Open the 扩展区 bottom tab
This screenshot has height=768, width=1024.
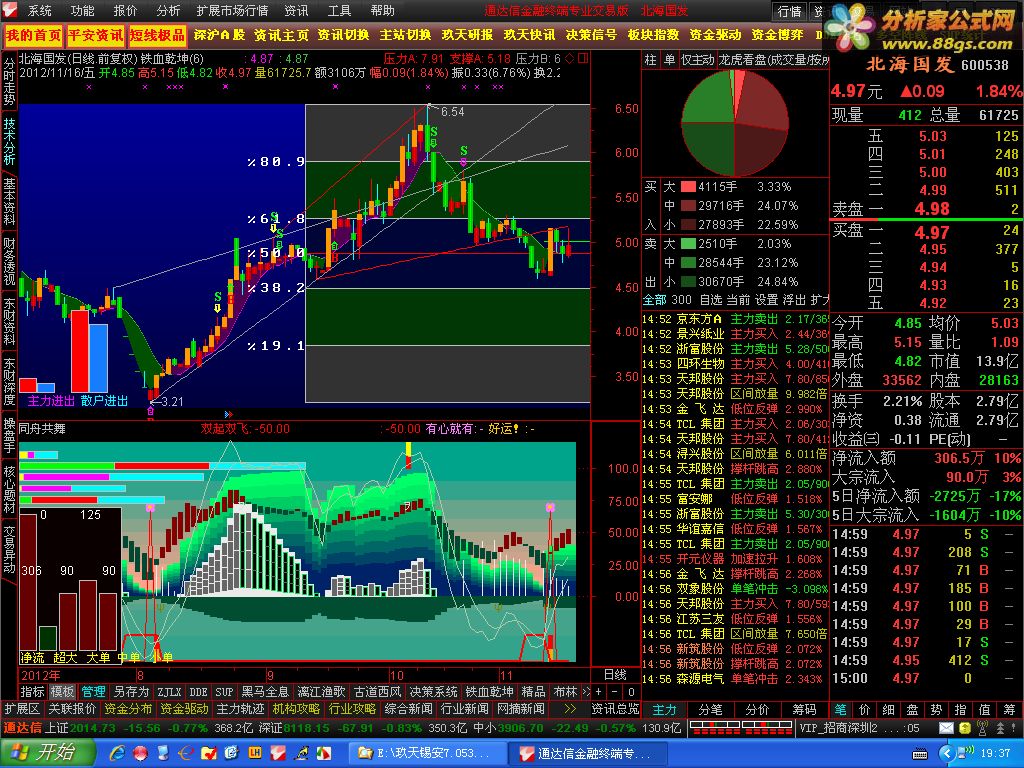click(x=22, y=709)
